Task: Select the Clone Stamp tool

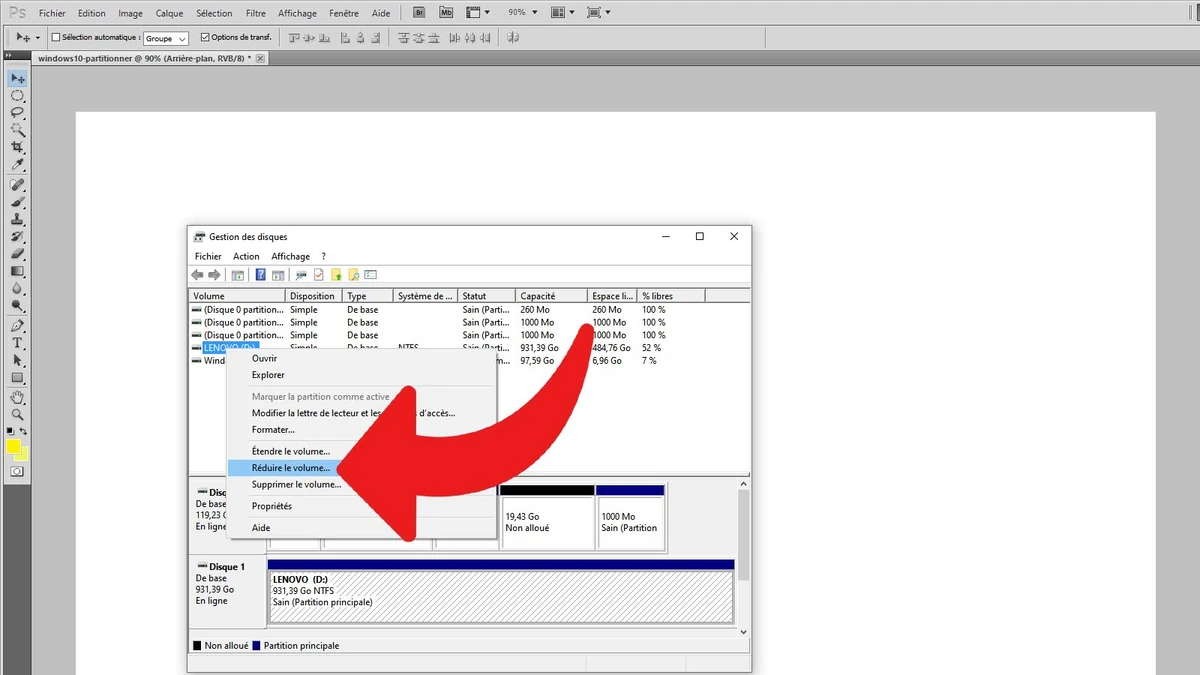Action: pyautogui.click(x=17, y=219)
